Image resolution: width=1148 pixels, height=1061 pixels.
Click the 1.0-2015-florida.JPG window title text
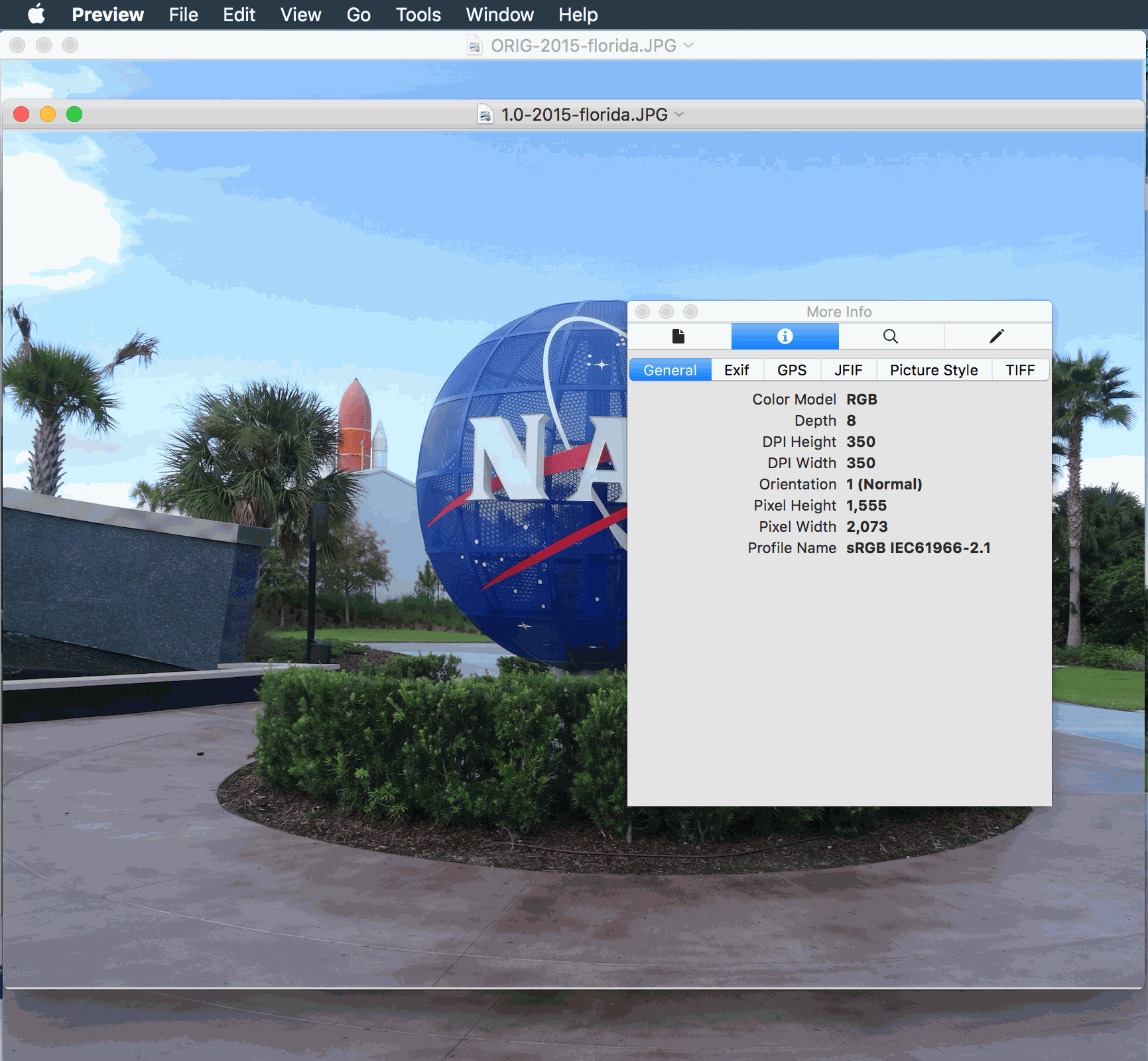(x=584, y=115)
